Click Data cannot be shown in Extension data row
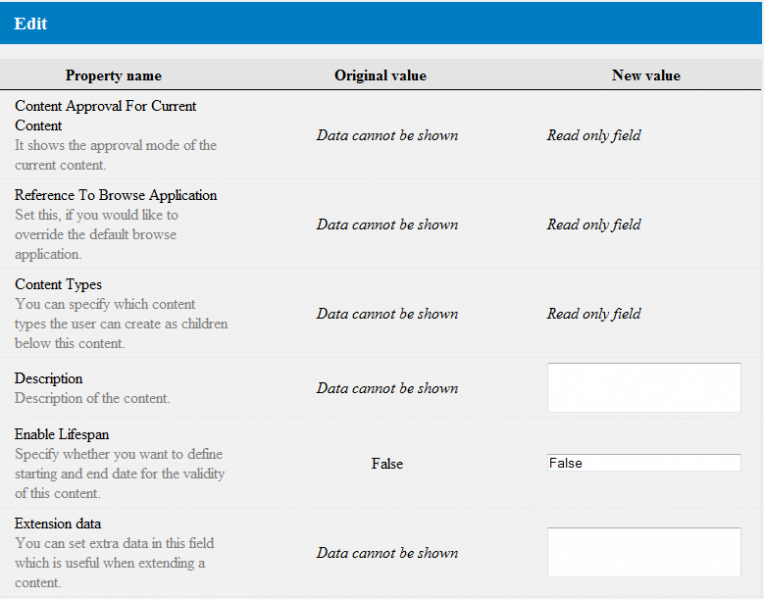 (387, 553)
